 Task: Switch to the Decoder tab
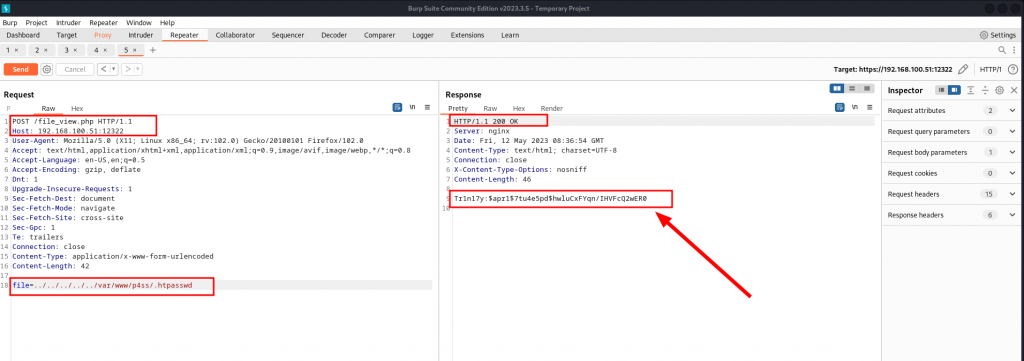click(334, 35)
